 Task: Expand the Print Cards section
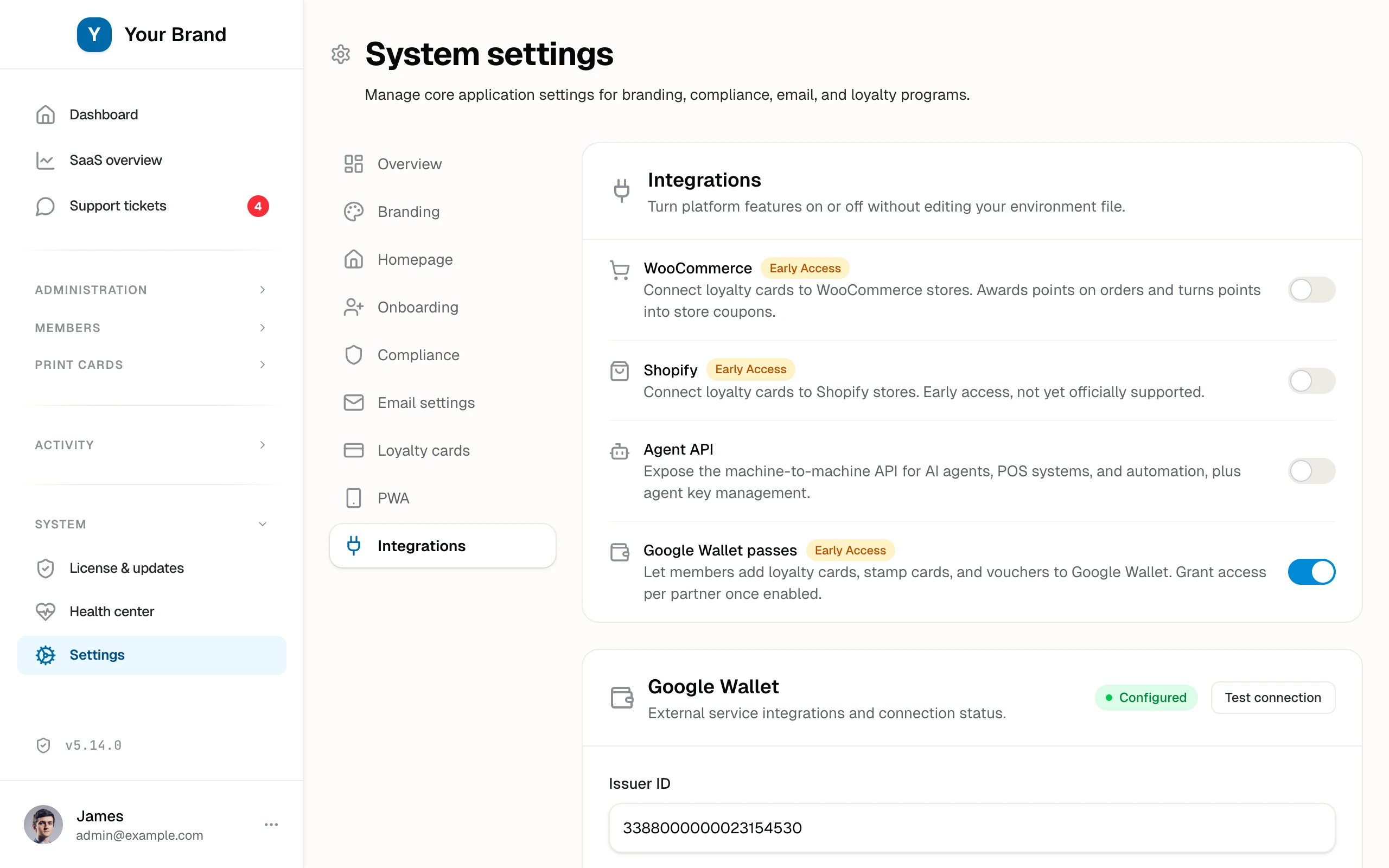[x=151, y=365]
